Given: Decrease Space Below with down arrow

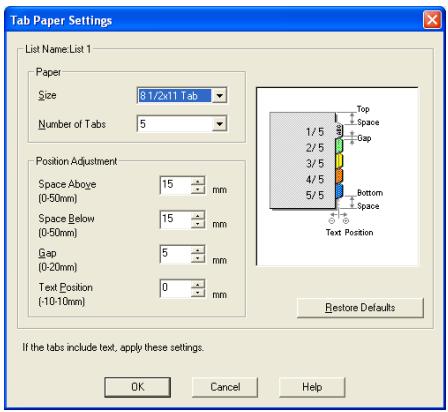Looking at the screenshot, I should (198, 224).
